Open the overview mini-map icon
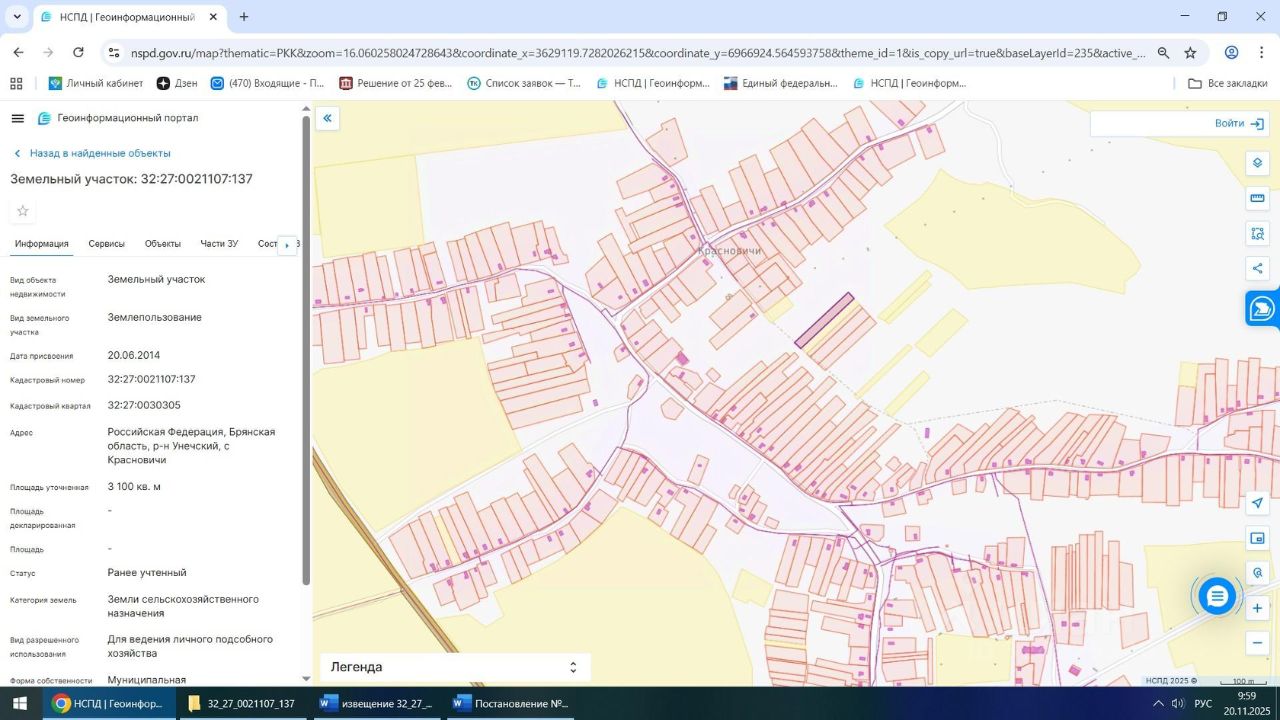This screenshot has height=720, width=1280. [1257, 538]
